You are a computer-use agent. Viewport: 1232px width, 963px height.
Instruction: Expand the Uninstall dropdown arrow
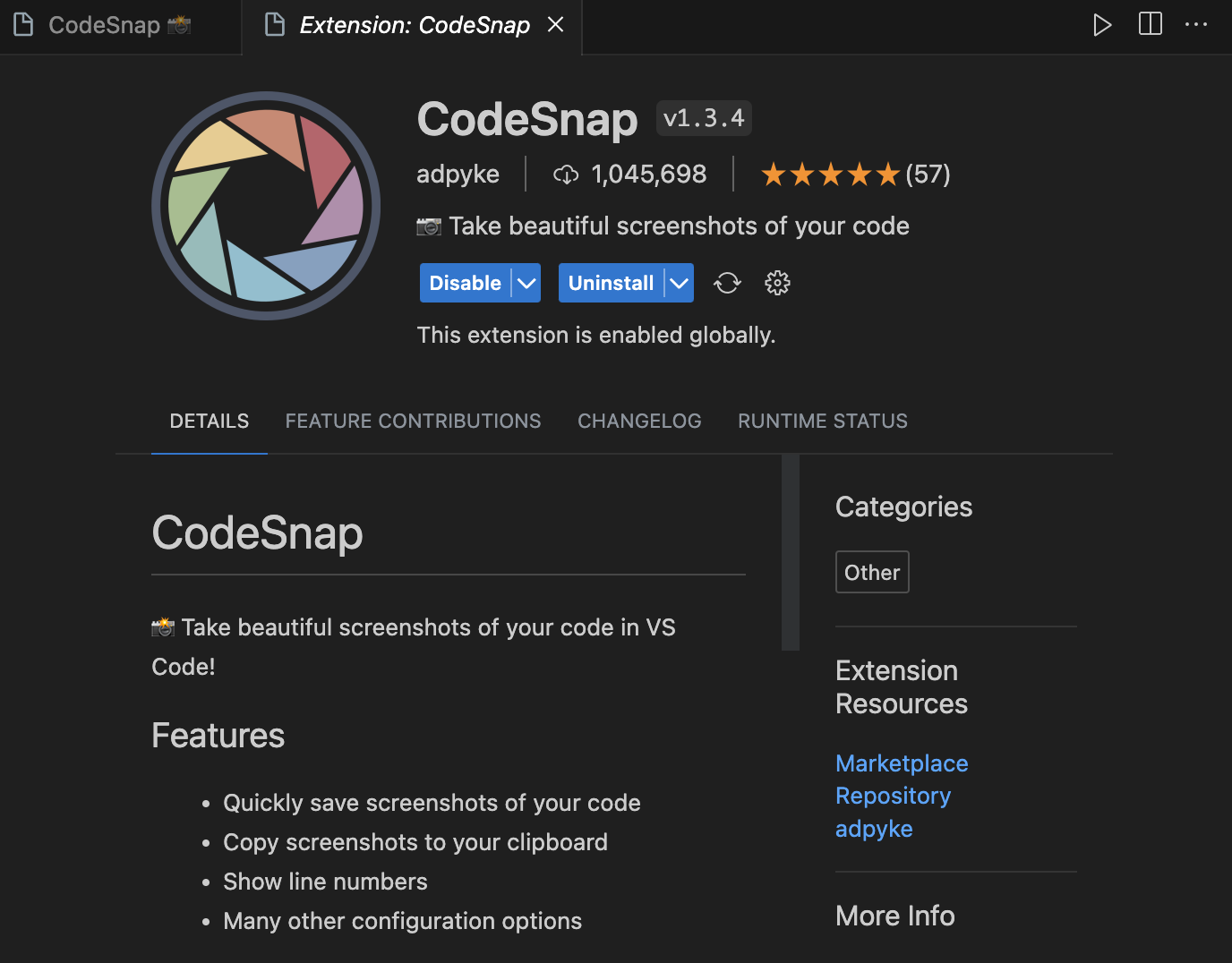680,283
